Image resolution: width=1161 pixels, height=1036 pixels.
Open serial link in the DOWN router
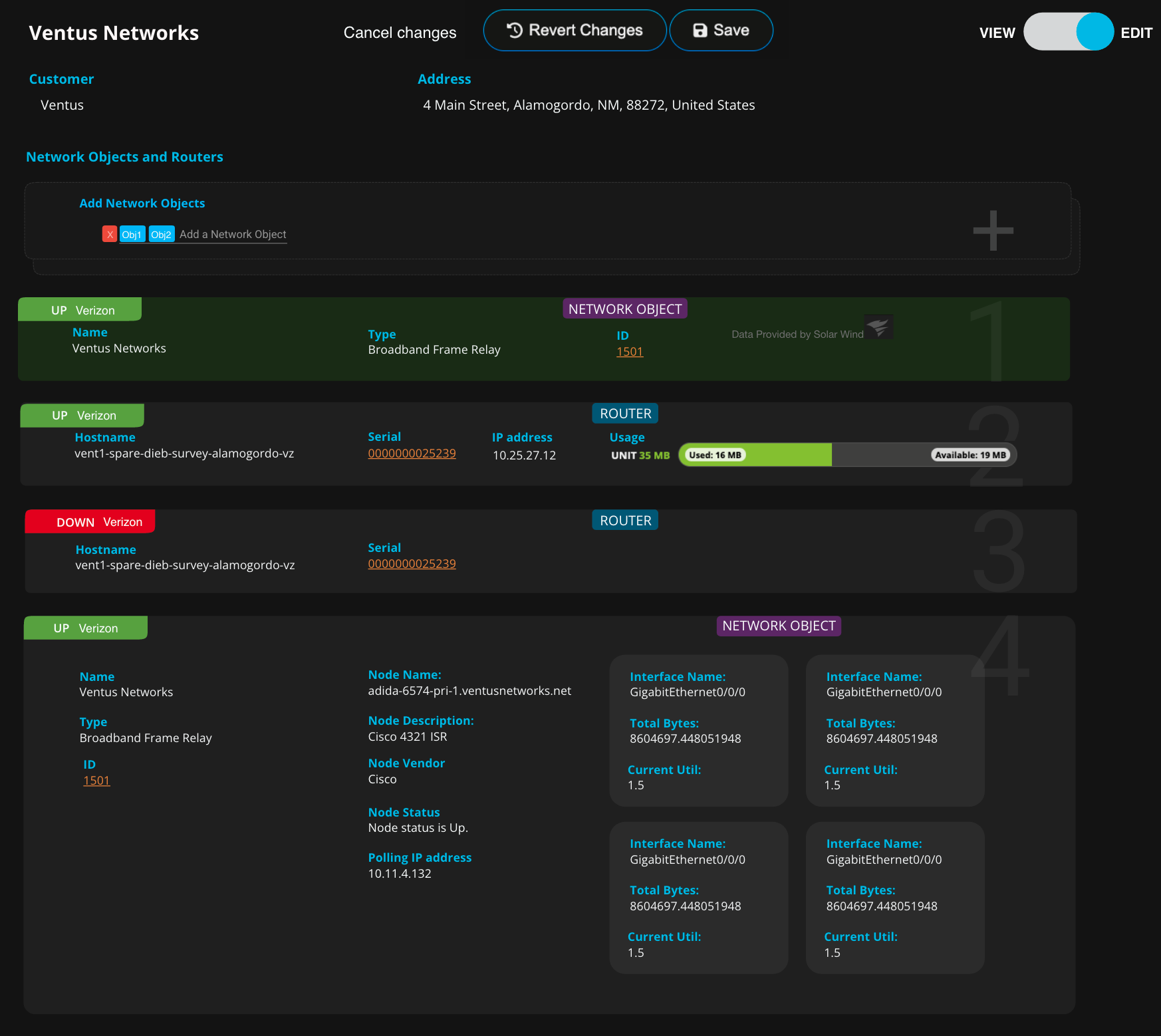point(412,564)
